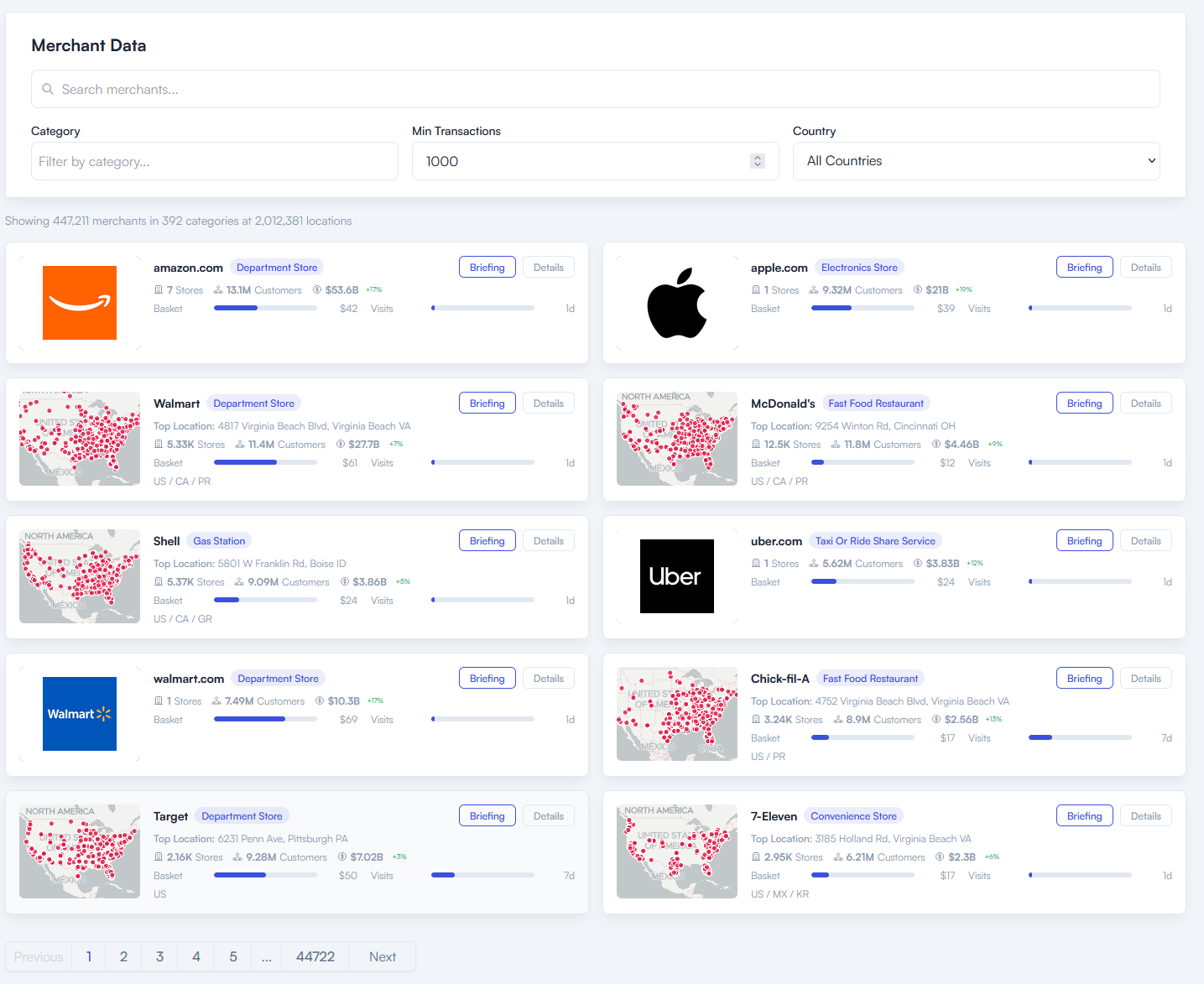
Task: Click the Electronics Store category tag
Action: coord(859,268)
